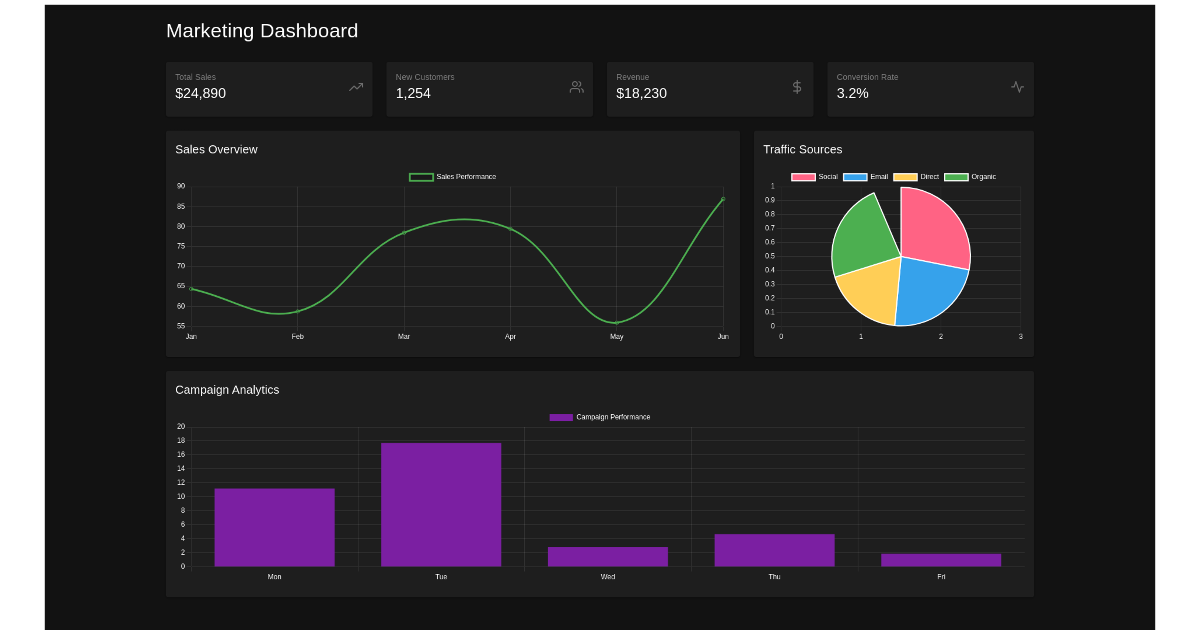This screenshot has width=1200, height=630.
Task: Click the Jun data point on sales line
Action: pos(723,199)
